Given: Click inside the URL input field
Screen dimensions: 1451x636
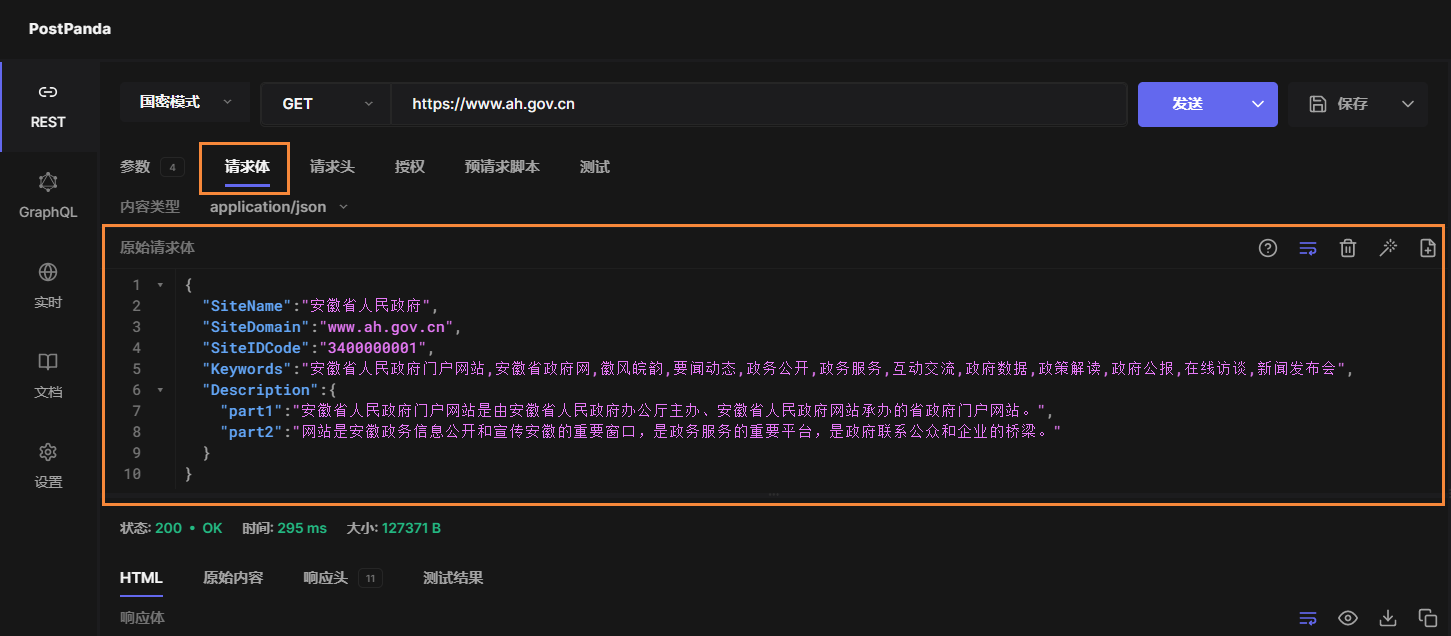Looking at the screenshot, I should click(x=700, y=103).
